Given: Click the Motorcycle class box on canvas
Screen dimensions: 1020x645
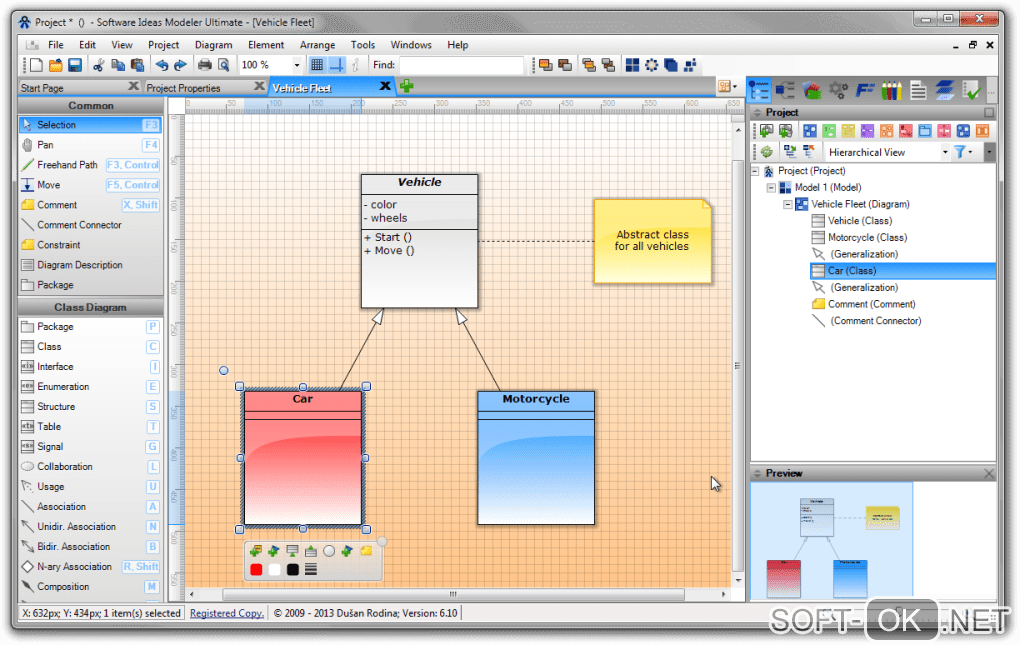Looking at the screenshot, I should pyautogui.click(x=536, y=458).
